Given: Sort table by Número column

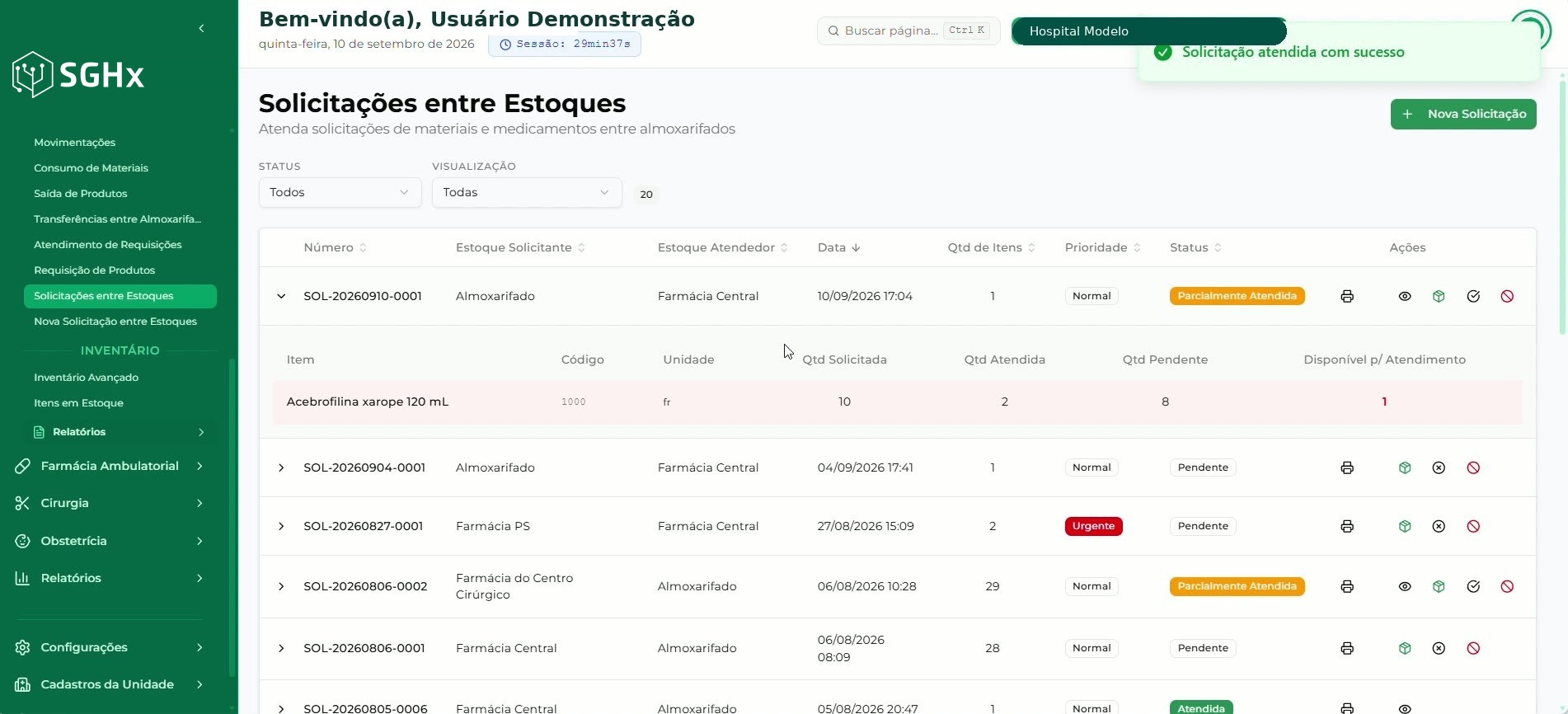Looking at the screenshot, I should (x=335, y=247).
